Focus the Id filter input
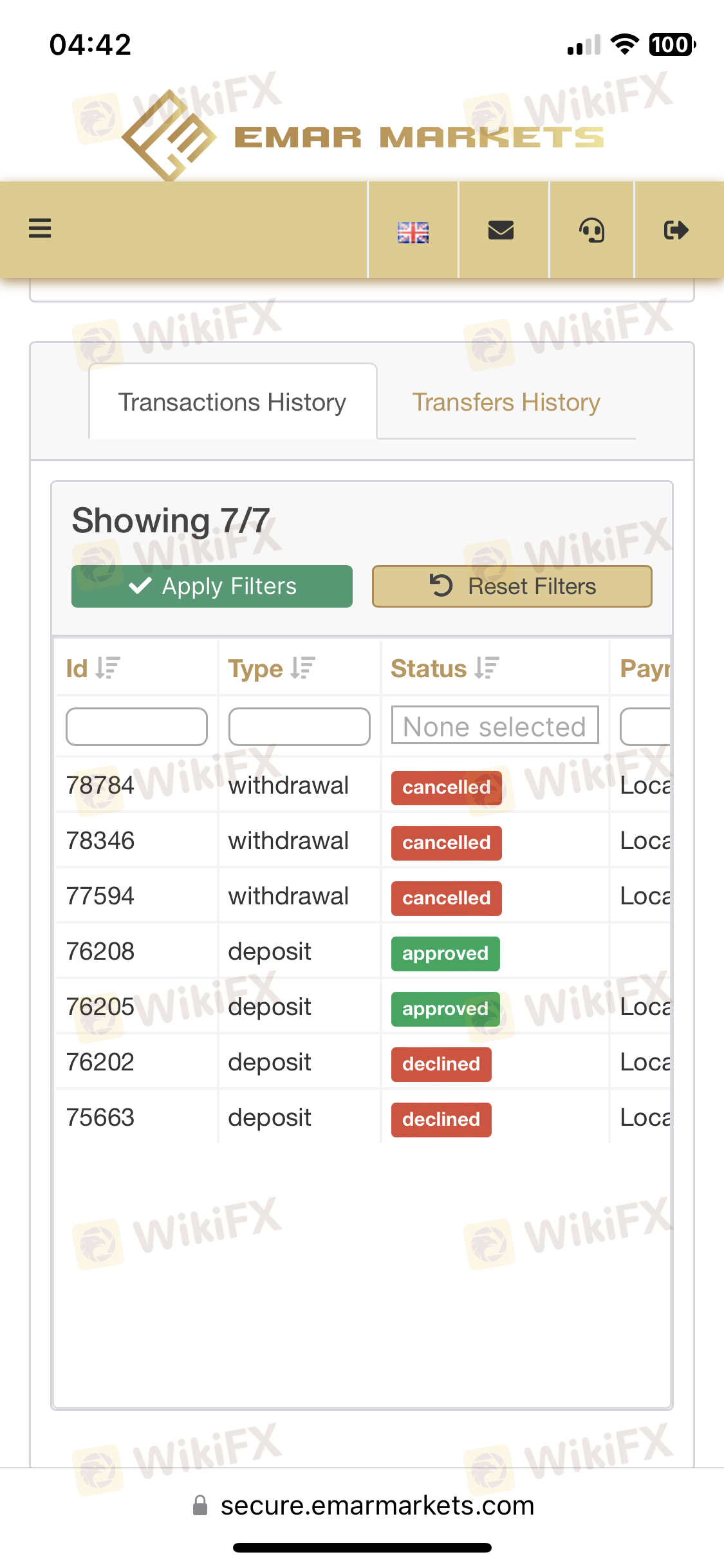Screen dimensions: 724x1568 click(x=136, y=727)
